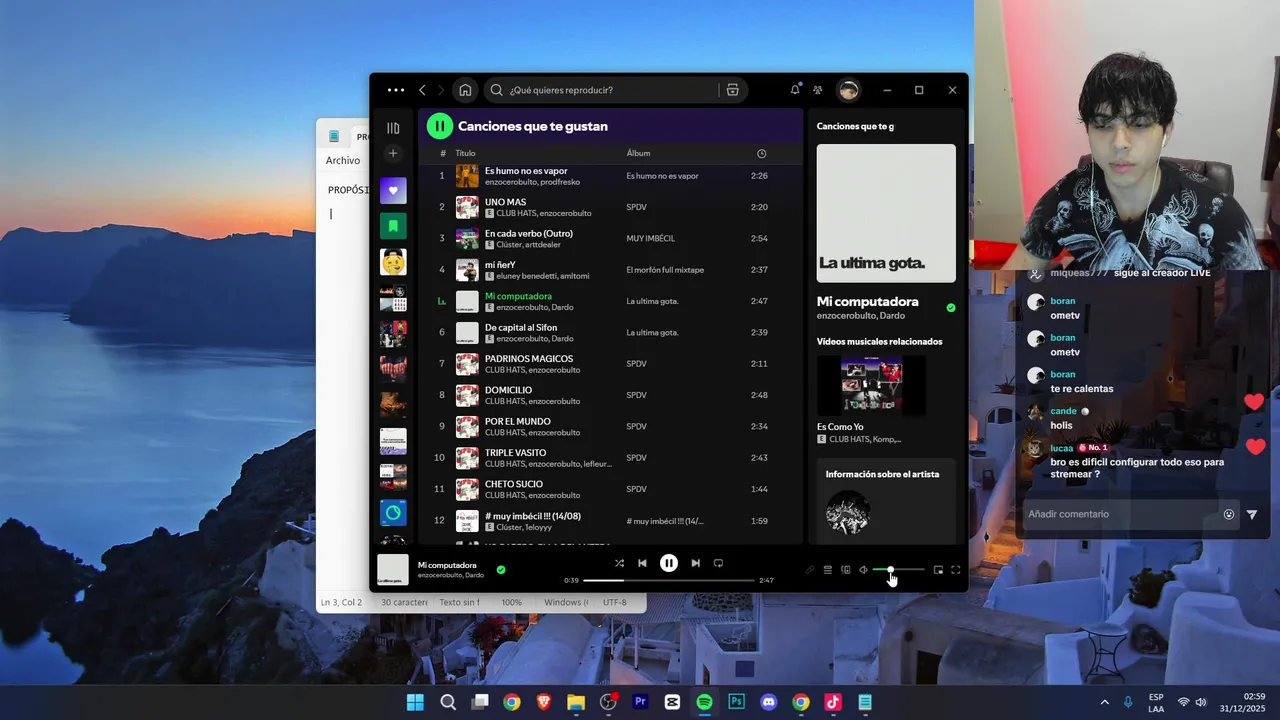
Task: Enter full screen mode in Spotify
Action: (956, 570)
